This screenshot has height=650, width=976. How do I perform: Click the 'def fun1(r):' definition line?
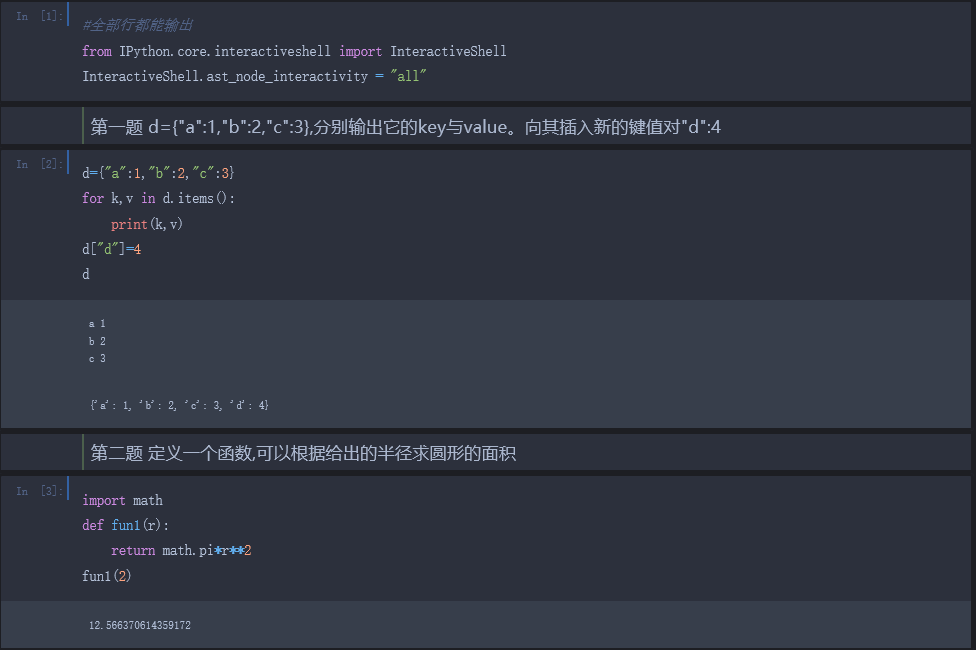pyautogui.click(x=126, y=525)
